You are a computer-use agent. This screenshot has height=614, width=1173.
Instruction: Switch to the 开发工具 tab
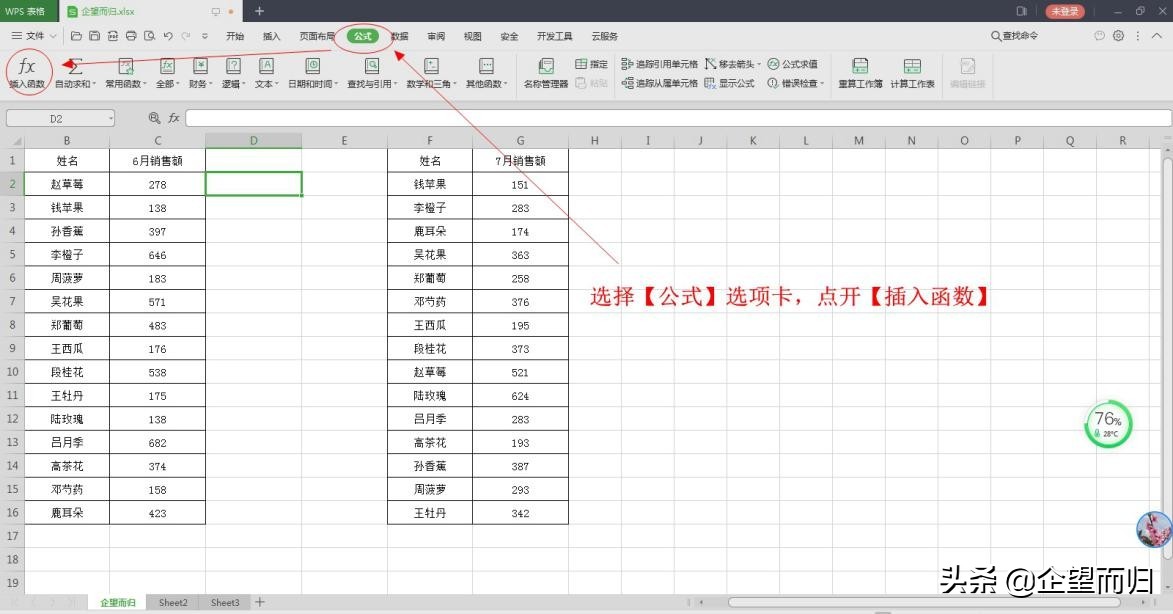click(554, 36)
